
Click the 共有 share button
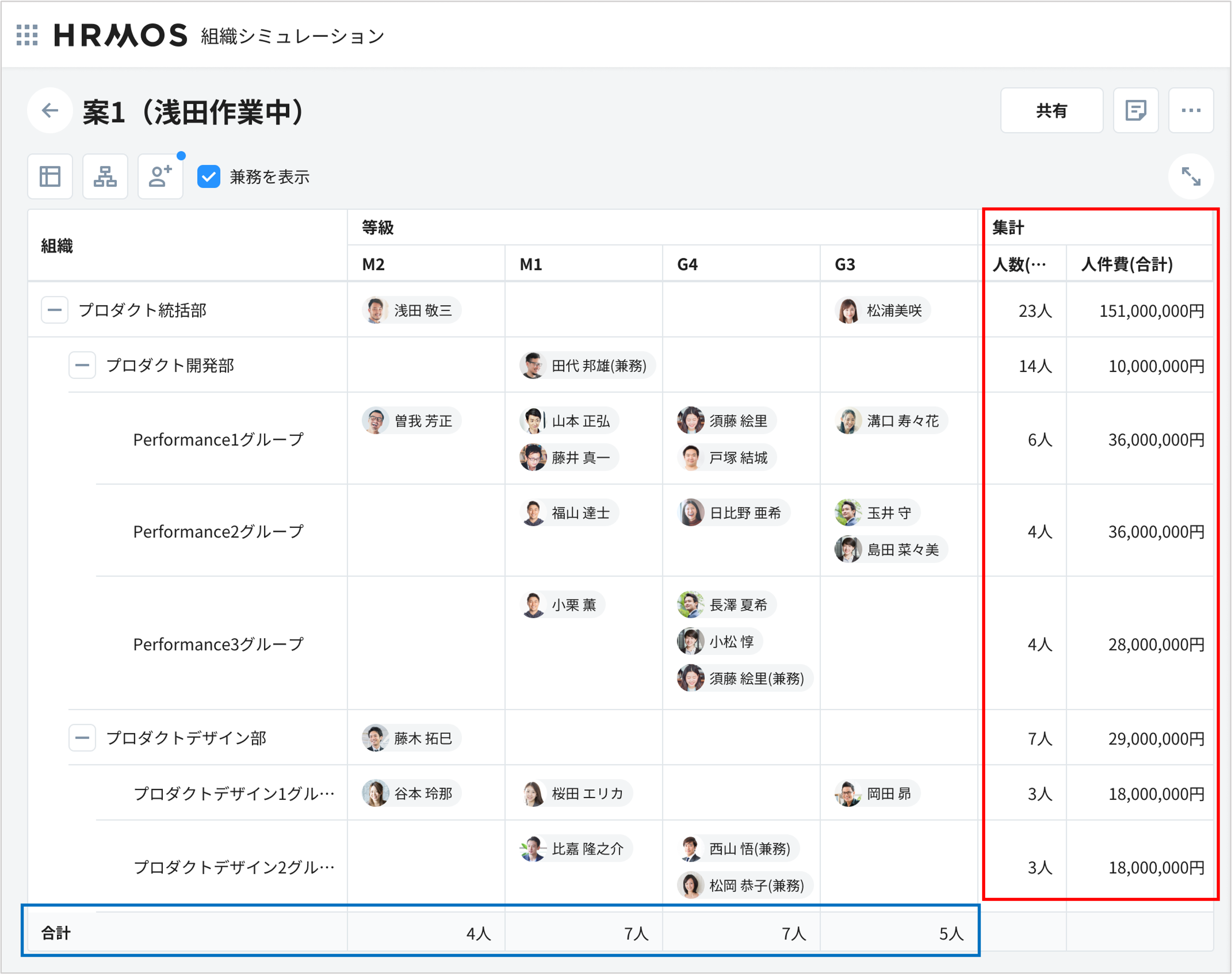(x=1051, y=110)
